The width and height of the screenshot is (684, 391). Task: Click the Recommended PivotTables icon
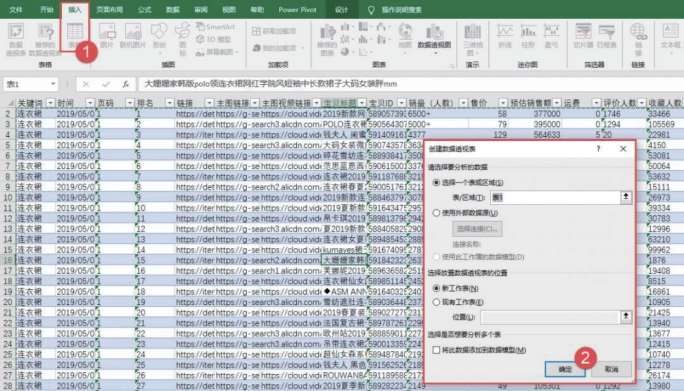[x=45, y=38]
